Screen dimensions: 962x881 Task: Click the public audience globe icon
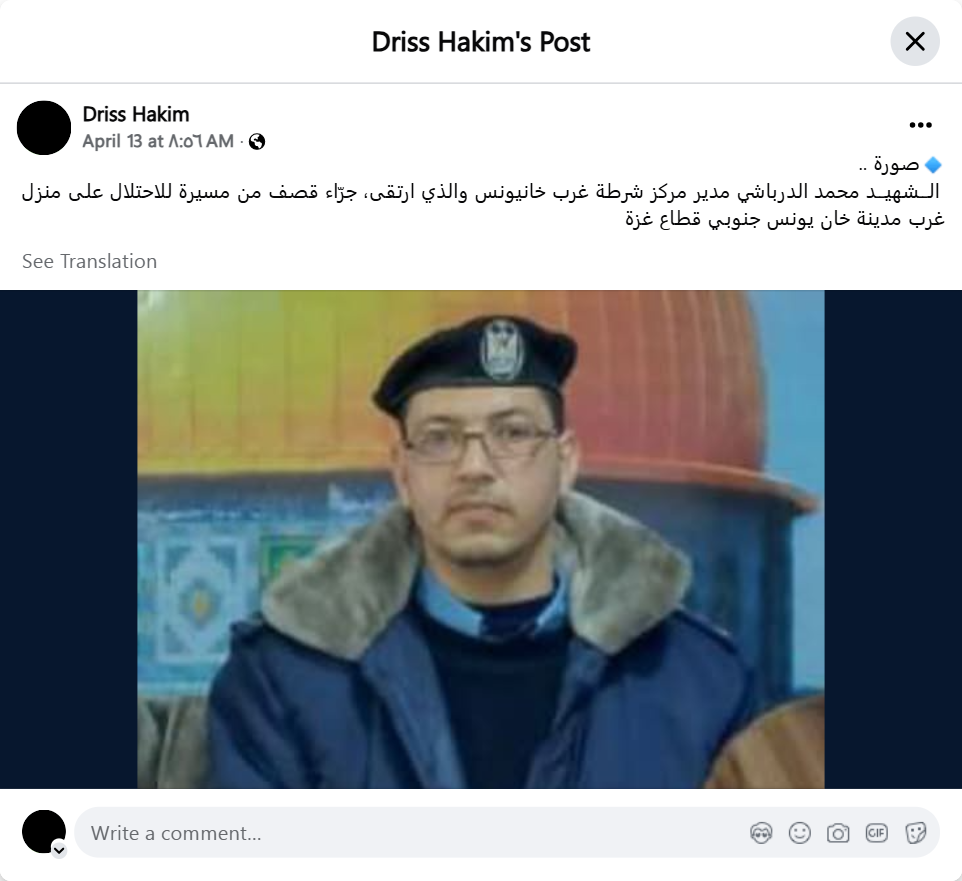[257, 142]
